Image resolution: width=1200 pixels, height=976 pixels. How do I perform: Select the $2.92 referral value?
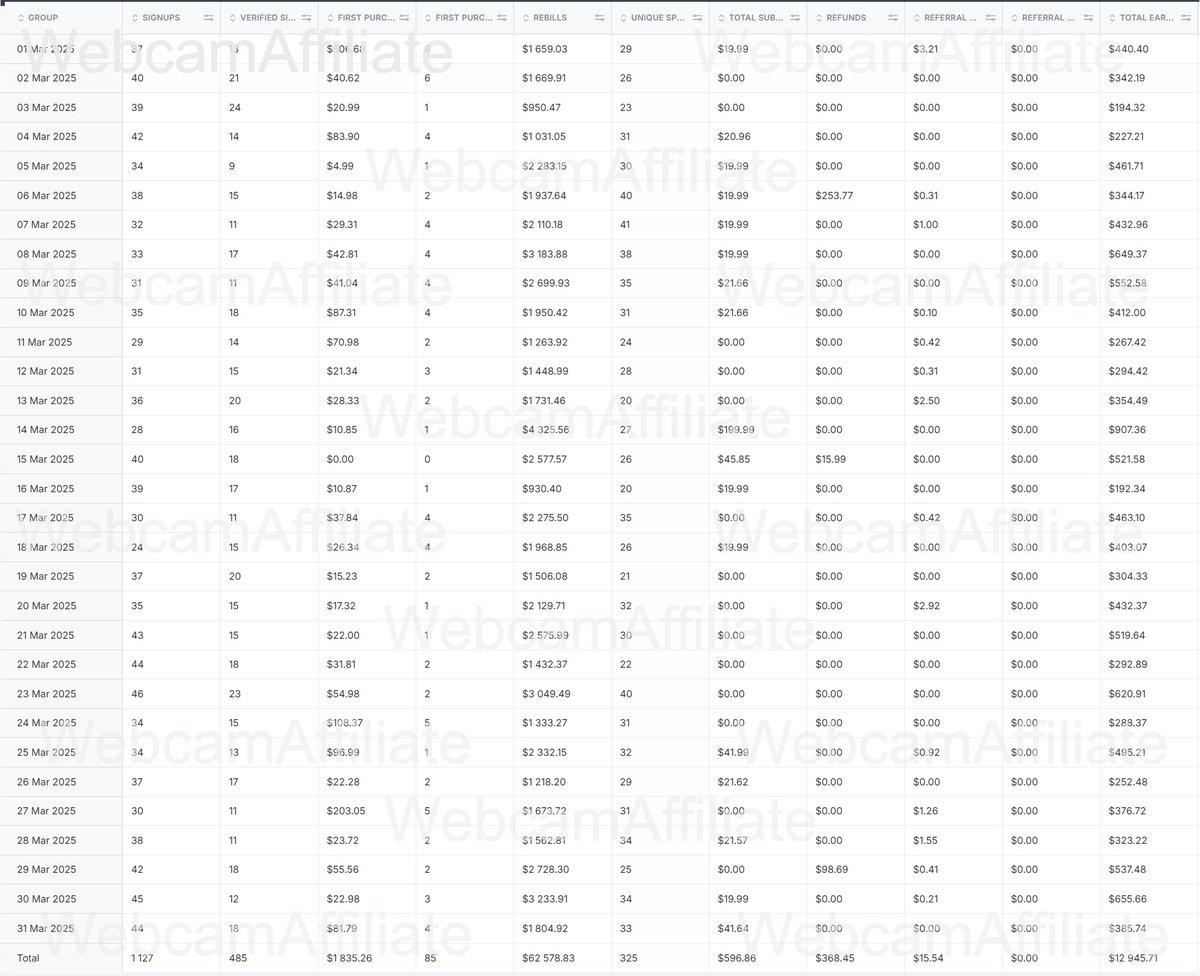(926, 606)
